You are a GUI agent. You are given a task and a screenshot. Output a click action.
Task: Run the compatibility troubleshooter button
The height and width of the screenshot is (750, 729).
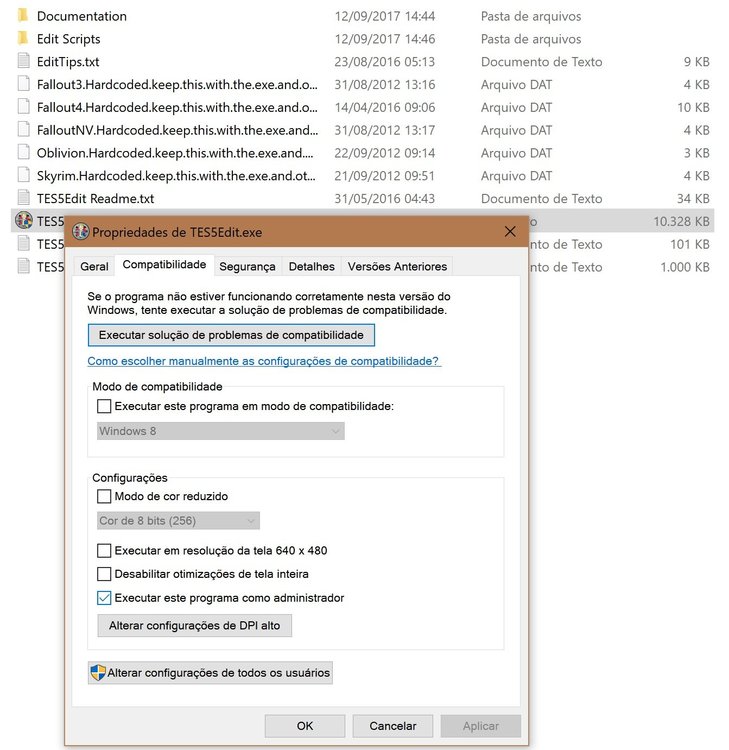[231, 335]
